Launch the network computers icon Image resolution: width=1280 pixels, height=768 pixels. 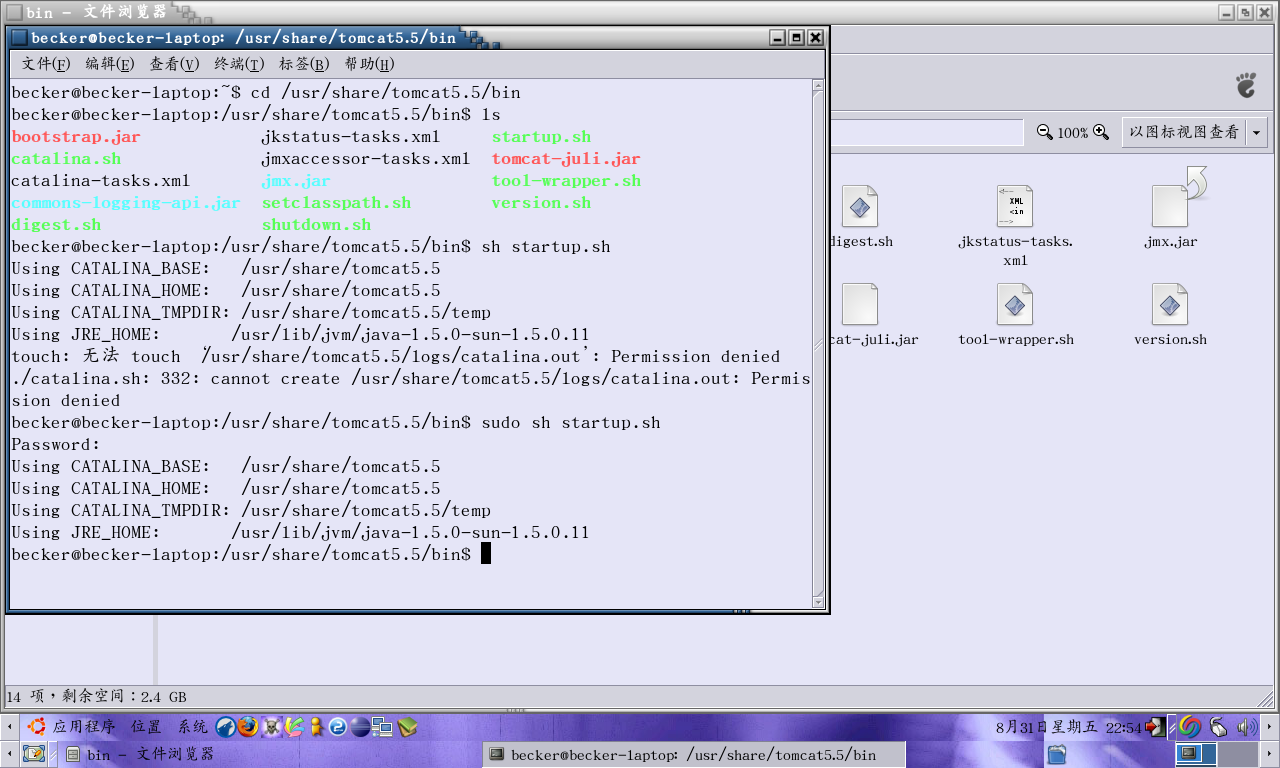384,727
